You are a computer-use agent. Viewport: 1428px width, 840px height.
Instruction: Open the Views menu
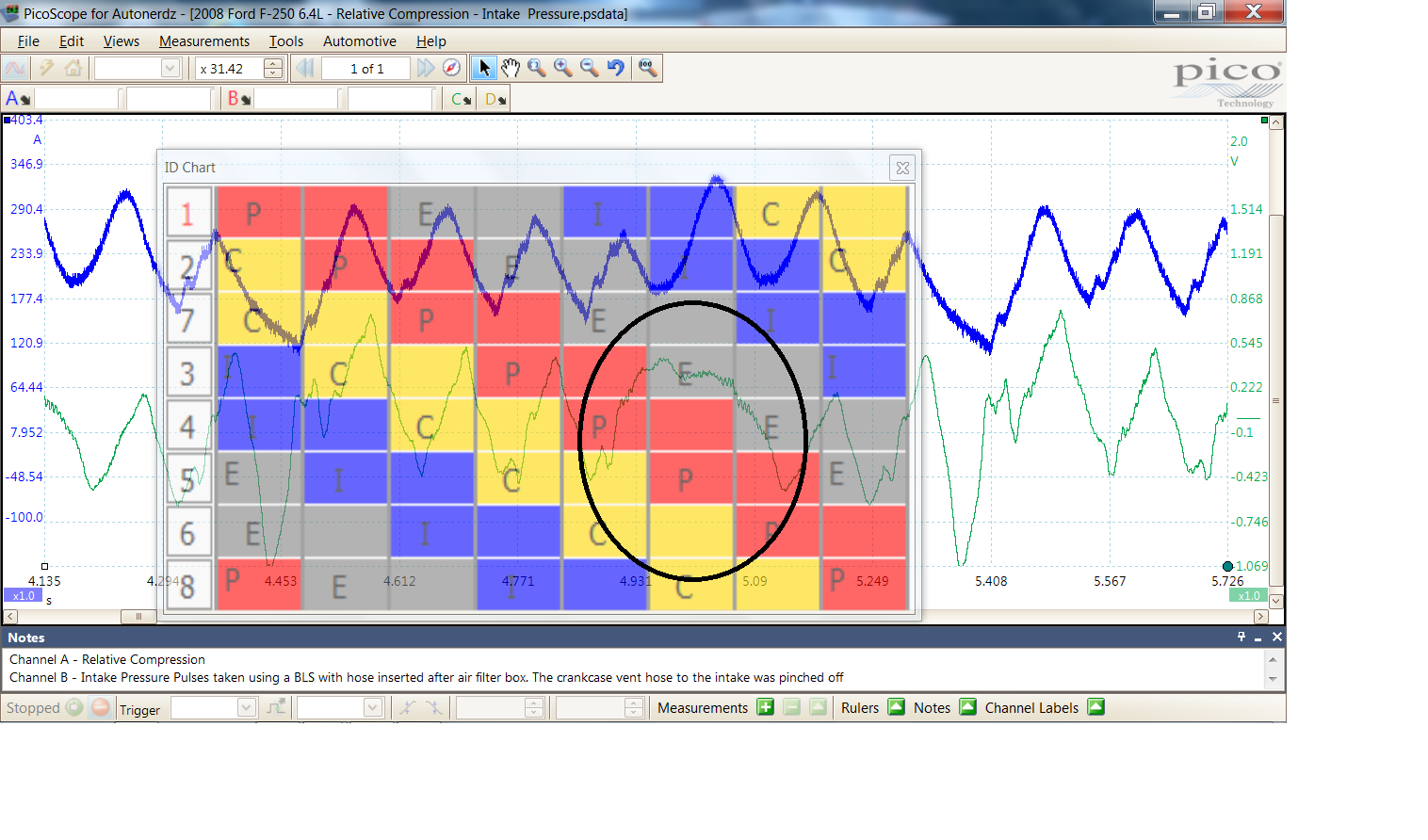(x=122, y=41)
